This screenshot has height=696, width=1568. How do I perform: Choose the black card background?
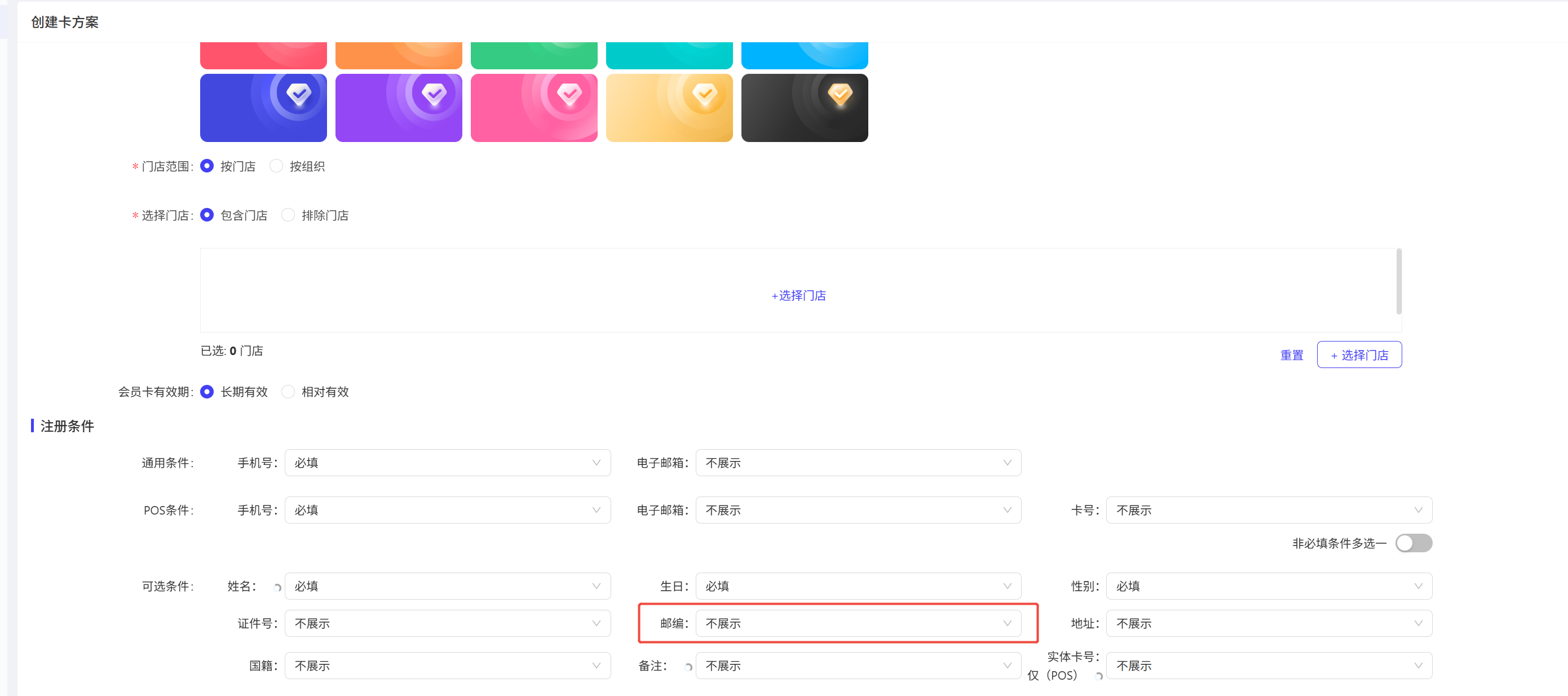(804, 108)
